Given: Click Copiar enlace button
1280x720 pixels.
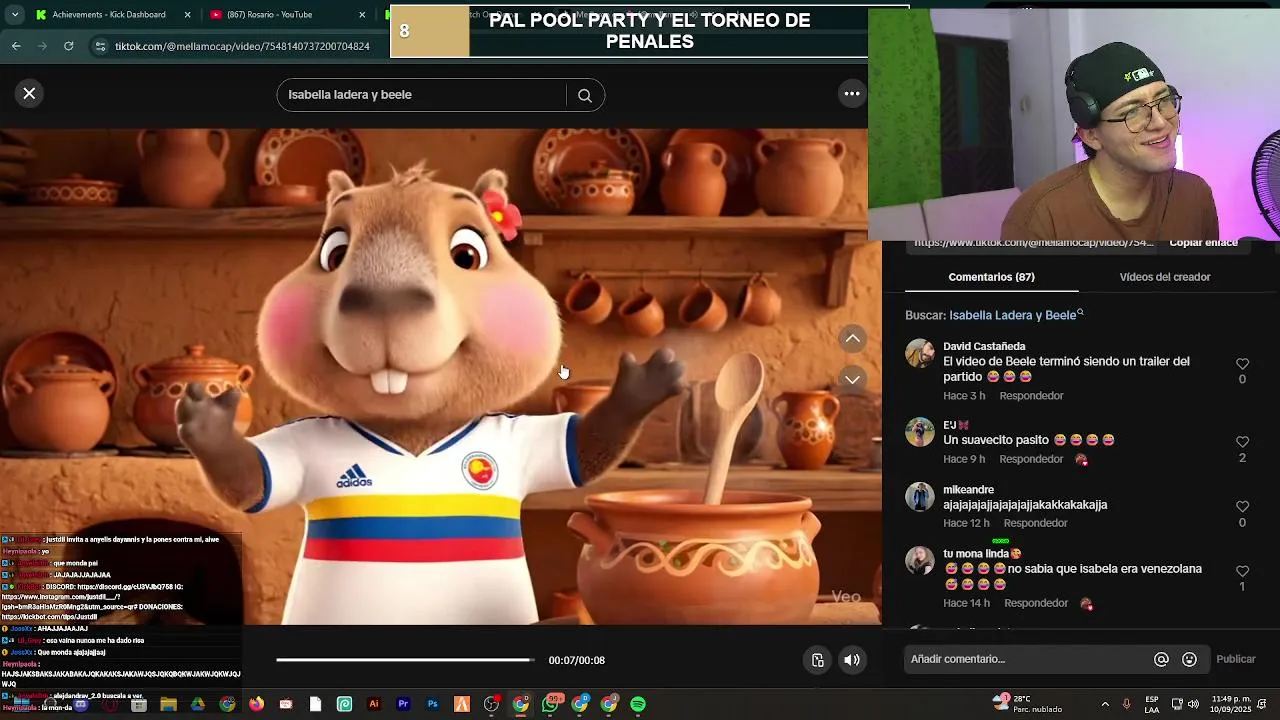Looking at the screenshot, I should coord(1204,243).
